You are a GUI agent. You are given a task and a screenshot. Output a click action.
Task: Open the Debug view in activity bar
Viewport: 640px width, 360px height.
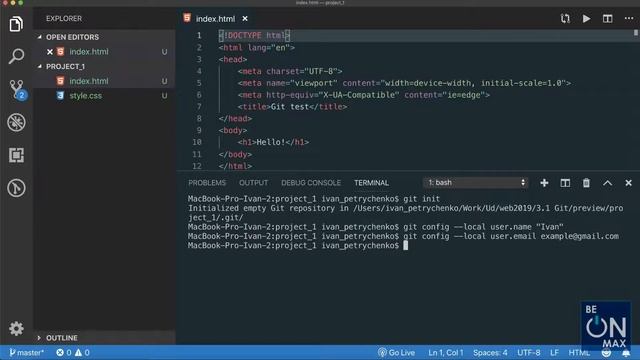click(x=16, y=122)
